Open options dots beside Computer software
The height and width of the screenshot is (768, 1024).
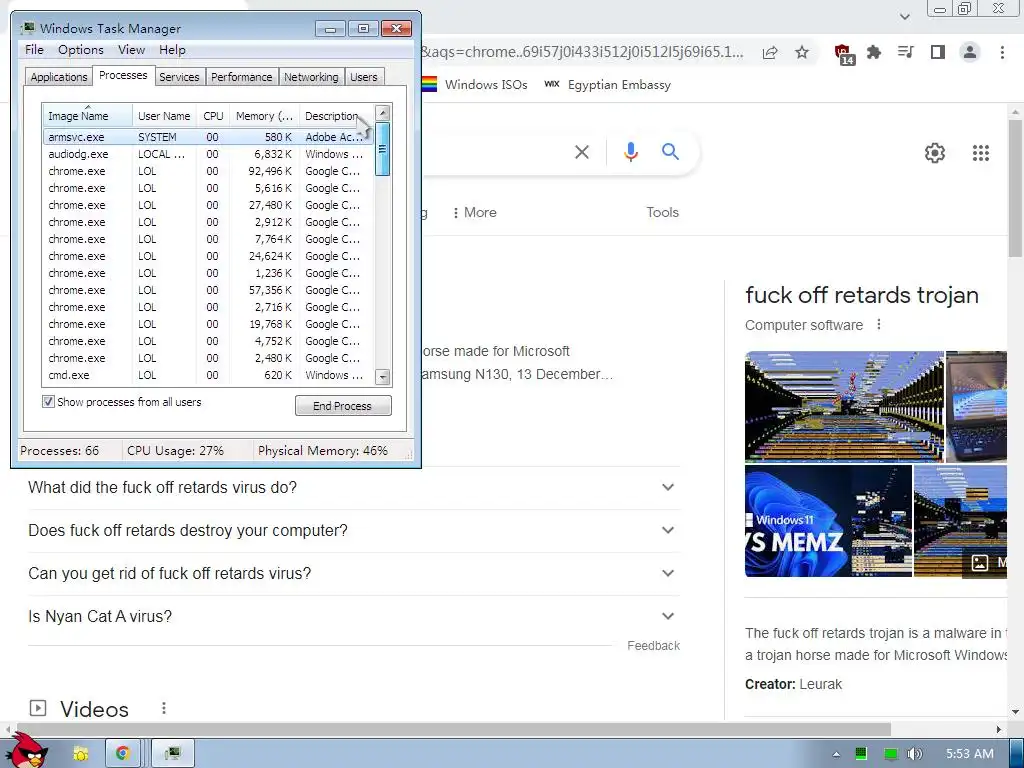pyautogui.click(x=879, y=325)
